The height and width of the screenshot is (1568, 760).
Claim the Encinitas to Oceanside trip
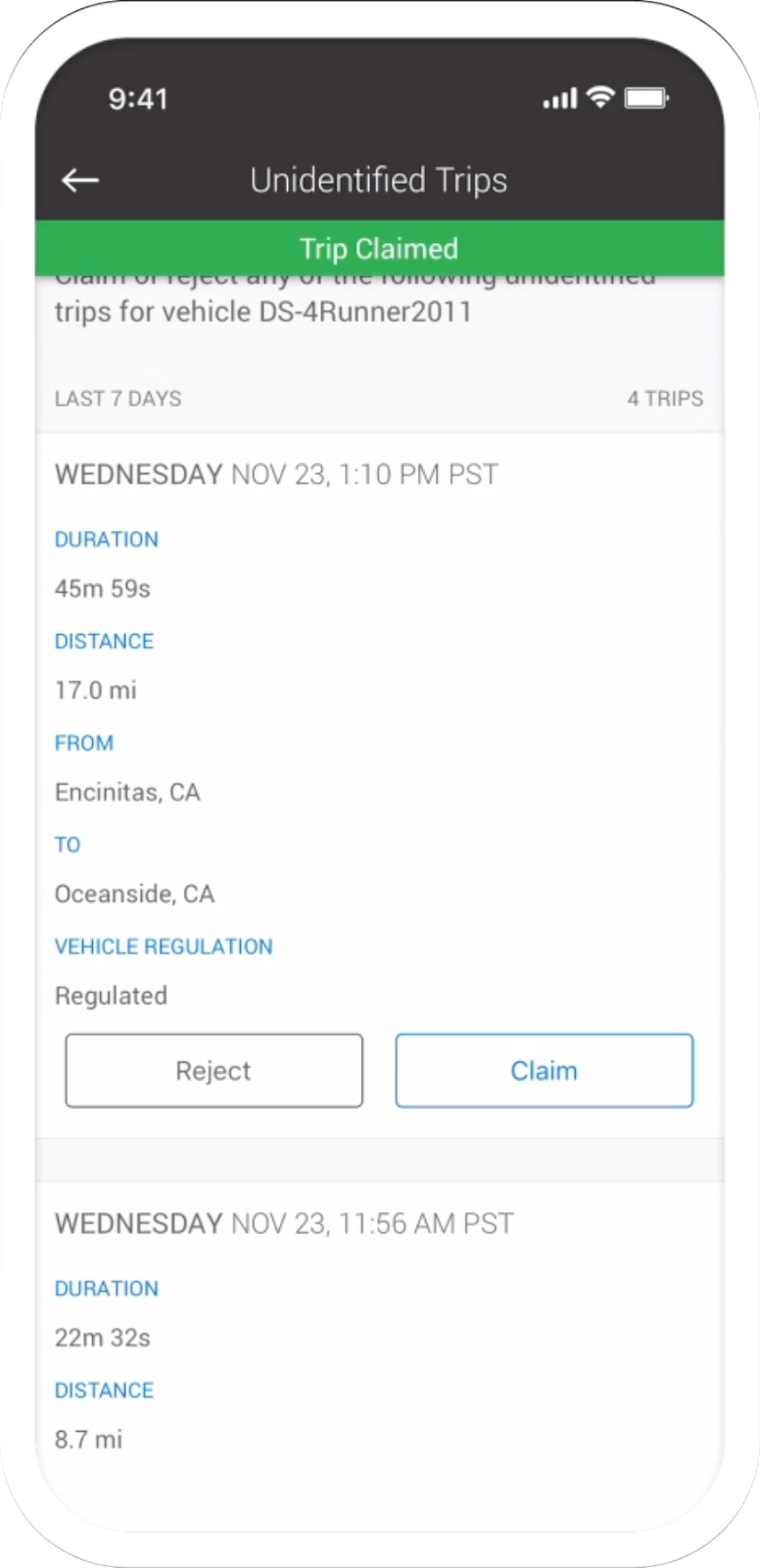coord(544,1070)
